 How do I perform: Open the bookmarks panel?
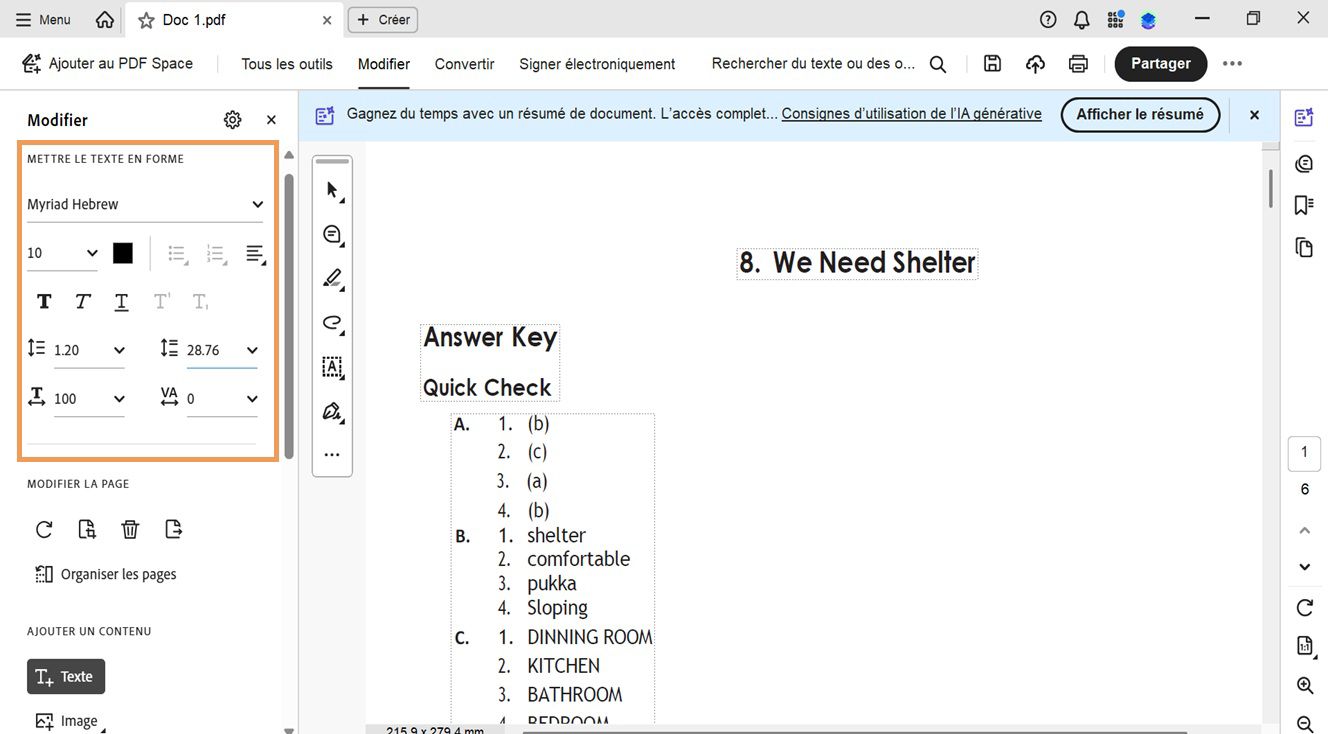pyautogui.click(x=1303, y=204)
